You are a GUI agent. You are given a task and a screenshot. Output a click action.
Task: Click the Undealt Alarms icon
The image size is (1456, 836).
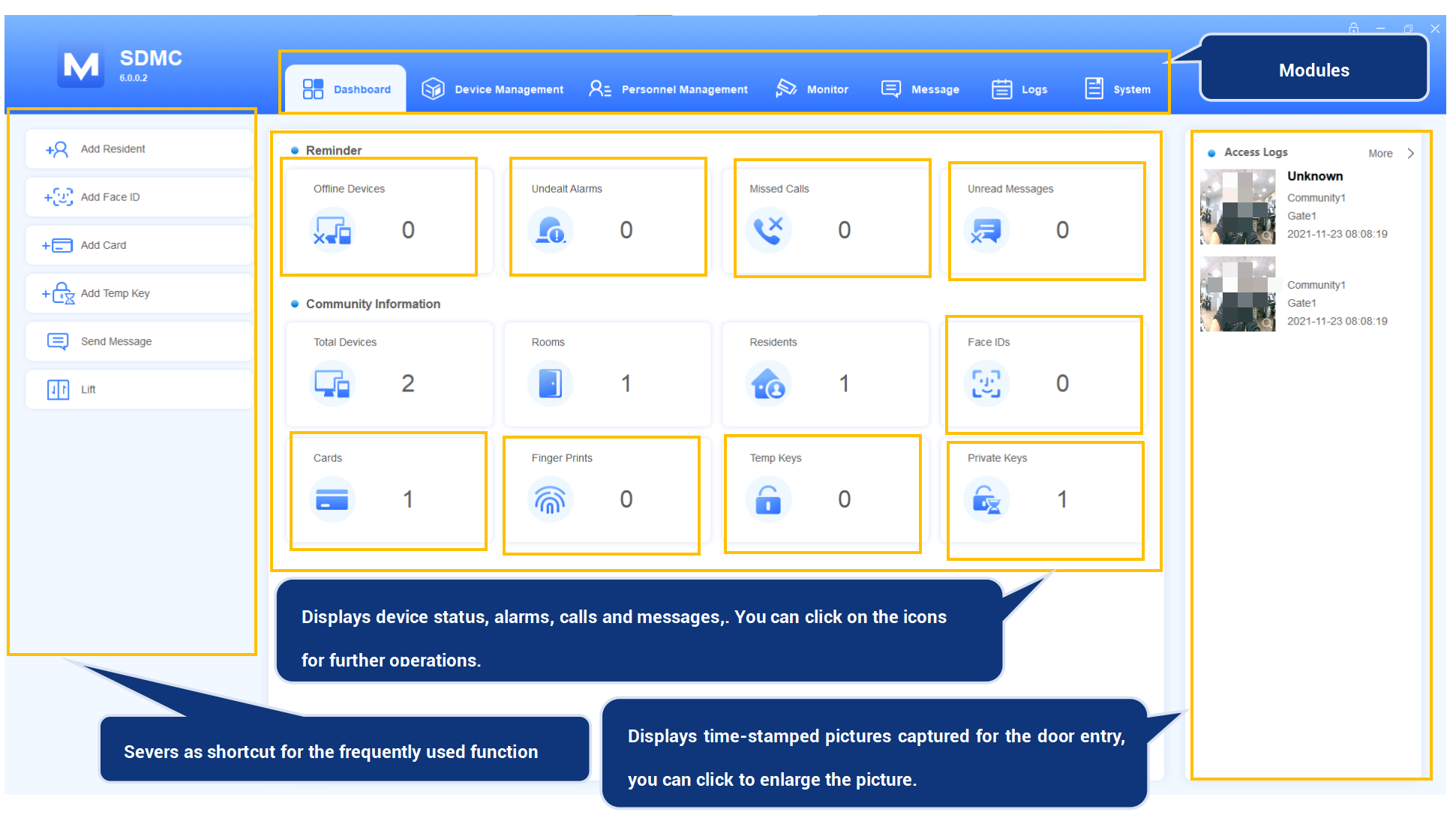coord(550,230)
